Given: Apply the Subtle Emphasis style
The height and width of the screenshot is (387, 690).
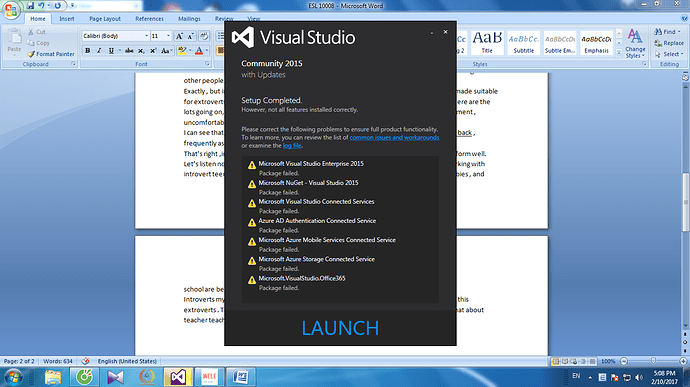Looking at the screenshot, I should pyautogui.click(x=560, y=43).
